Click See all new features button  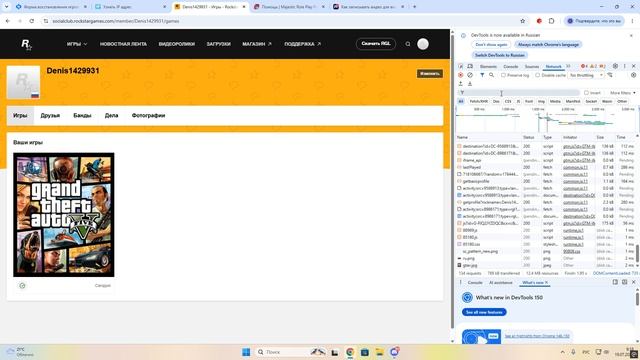point(484,312)
